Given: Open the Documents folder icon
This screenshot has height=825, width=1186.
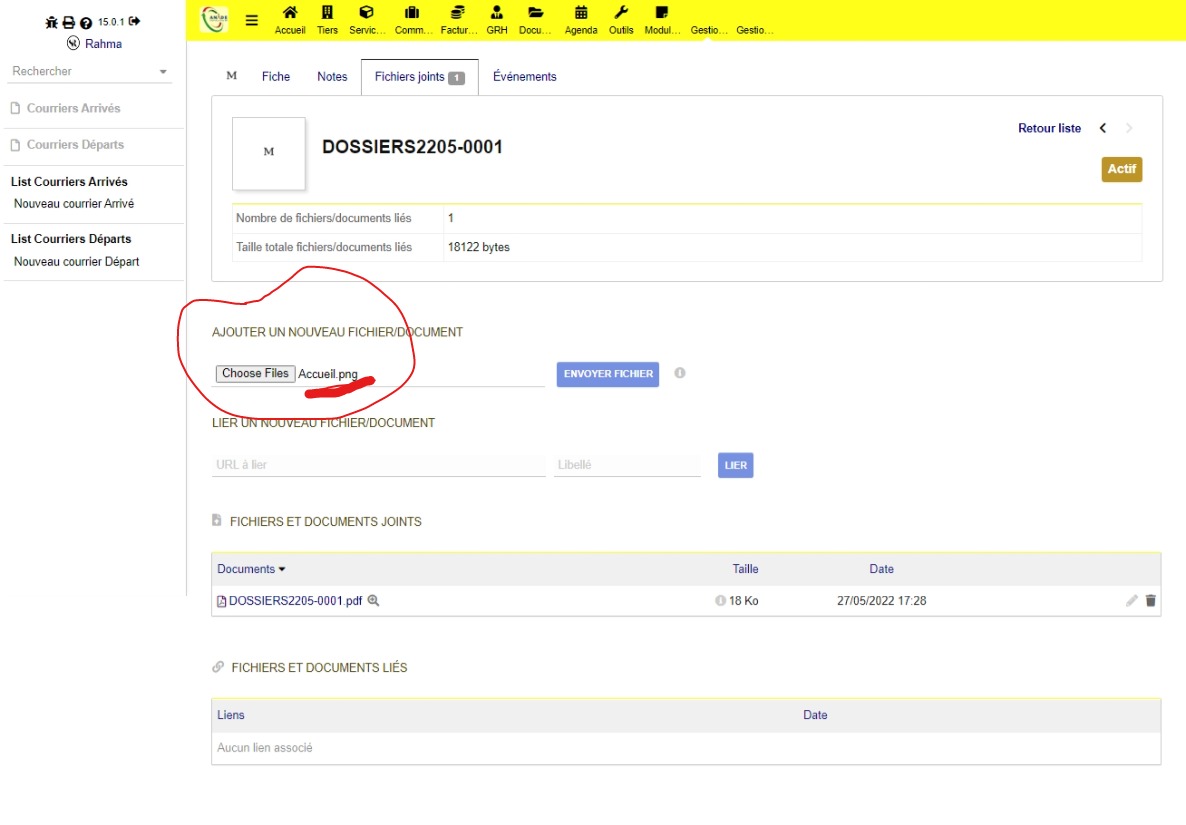Looking at the screenshot, I should tap(536, 12).
